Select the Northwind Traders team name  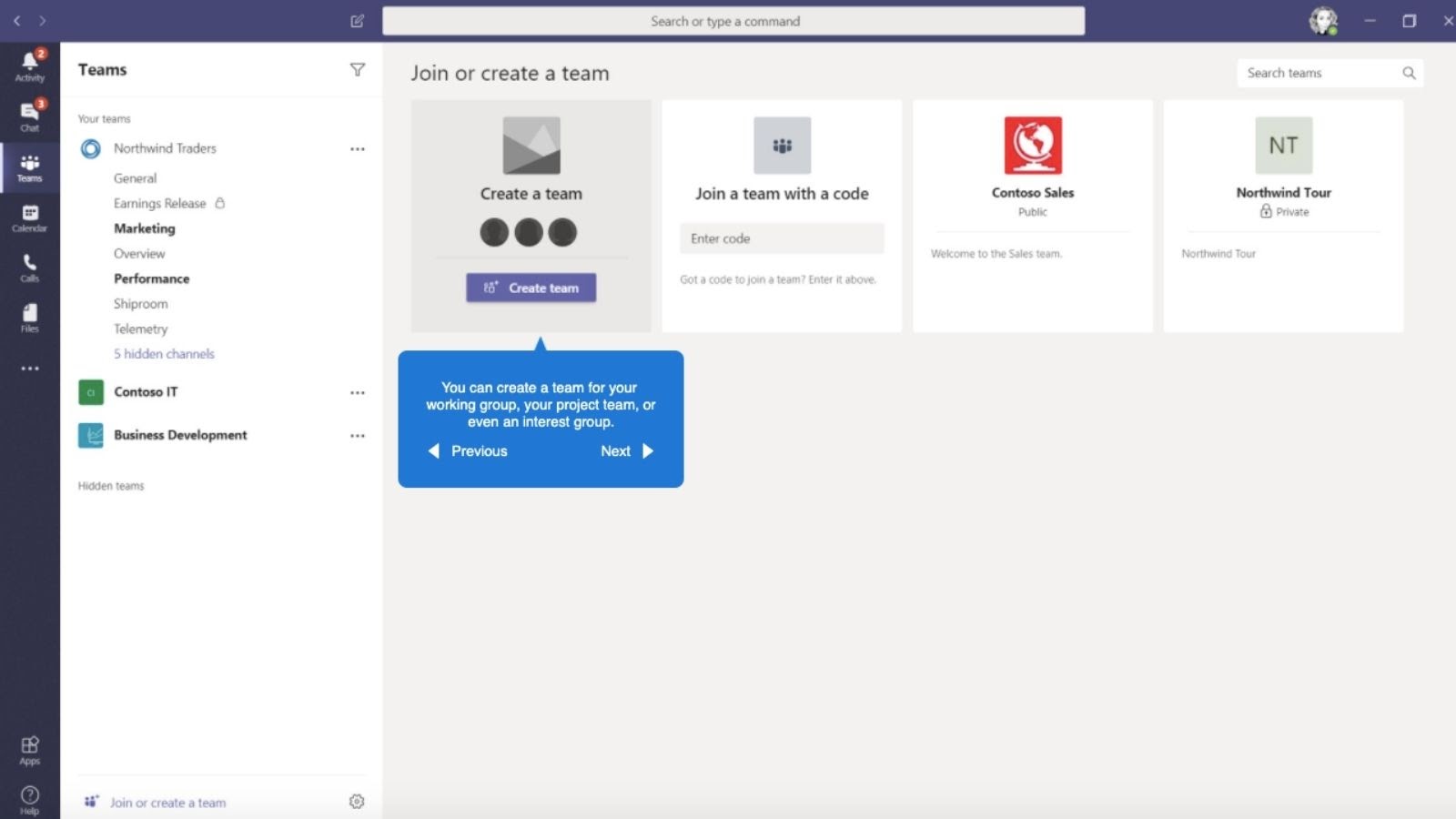165,148
